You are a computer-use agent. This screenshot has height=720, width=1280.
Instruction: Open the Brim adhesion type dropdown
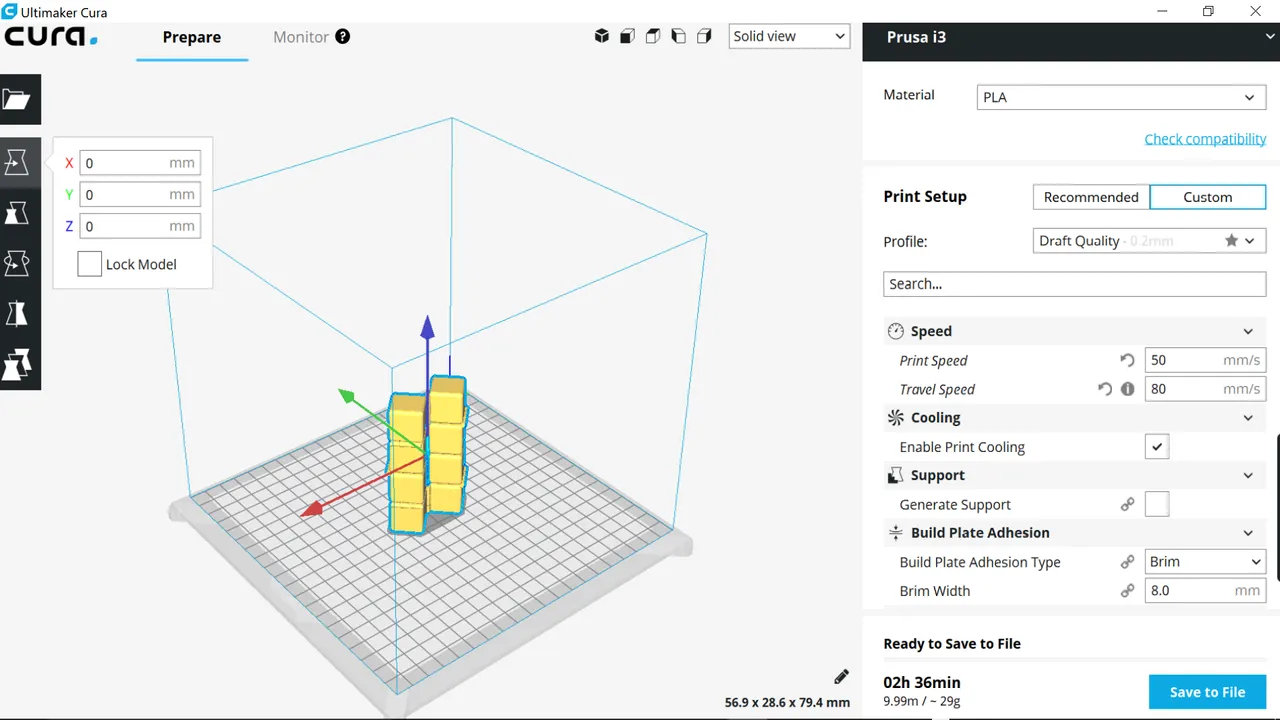[x=1205, y=562]
